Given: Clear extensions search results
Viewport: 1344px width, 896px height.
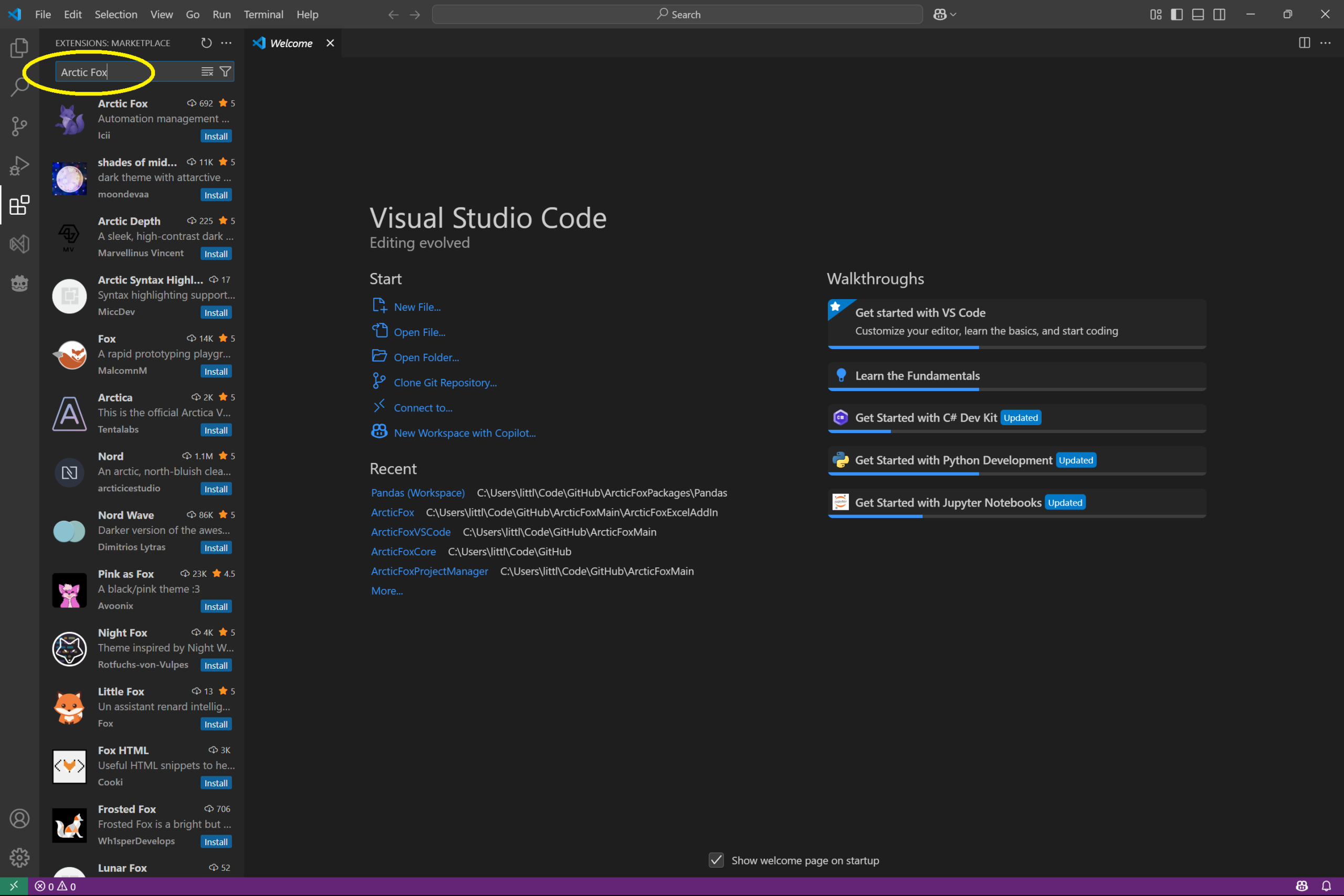Looking at the screenshot, I should click(207, 71).
